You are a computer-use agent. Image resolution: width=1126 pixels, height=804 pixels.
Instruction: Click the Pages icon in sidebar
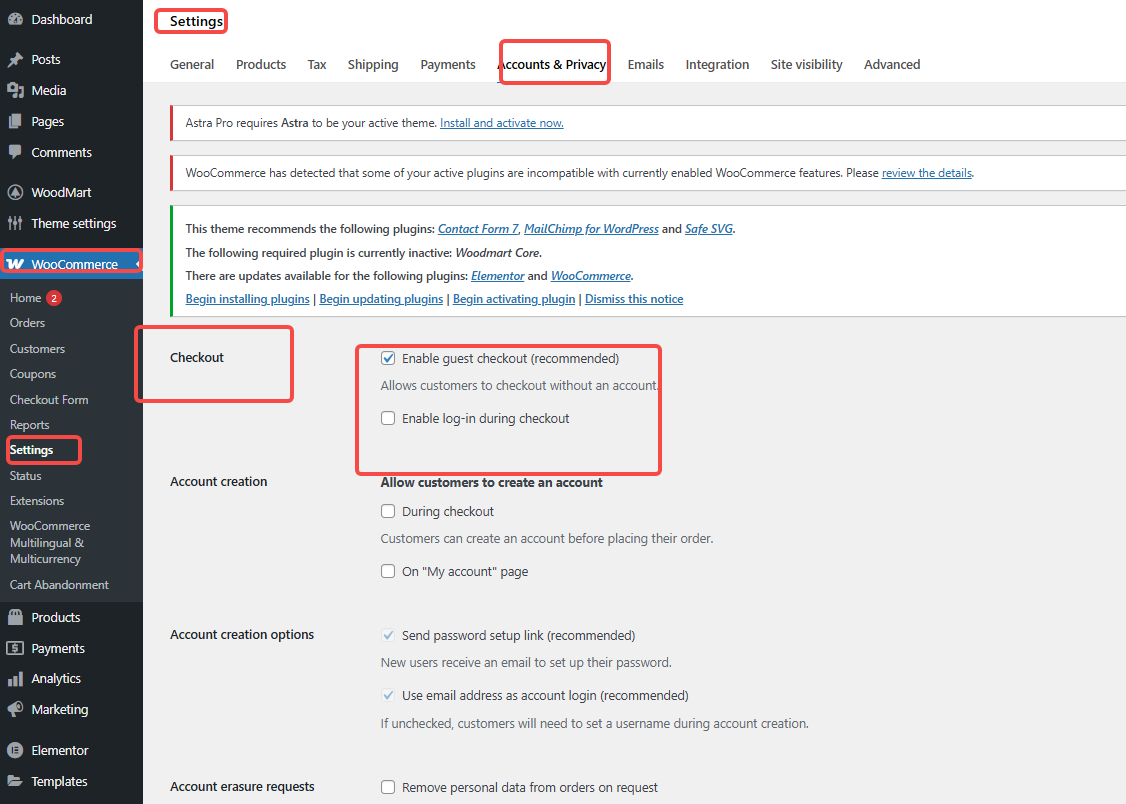[15, 121]
